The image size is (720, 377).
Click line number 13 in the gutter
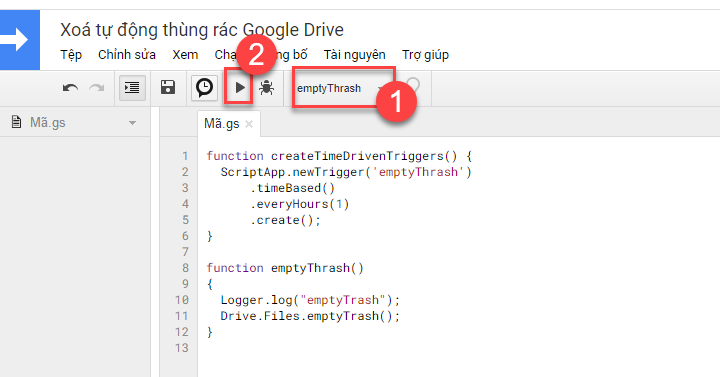click(182, 348)
